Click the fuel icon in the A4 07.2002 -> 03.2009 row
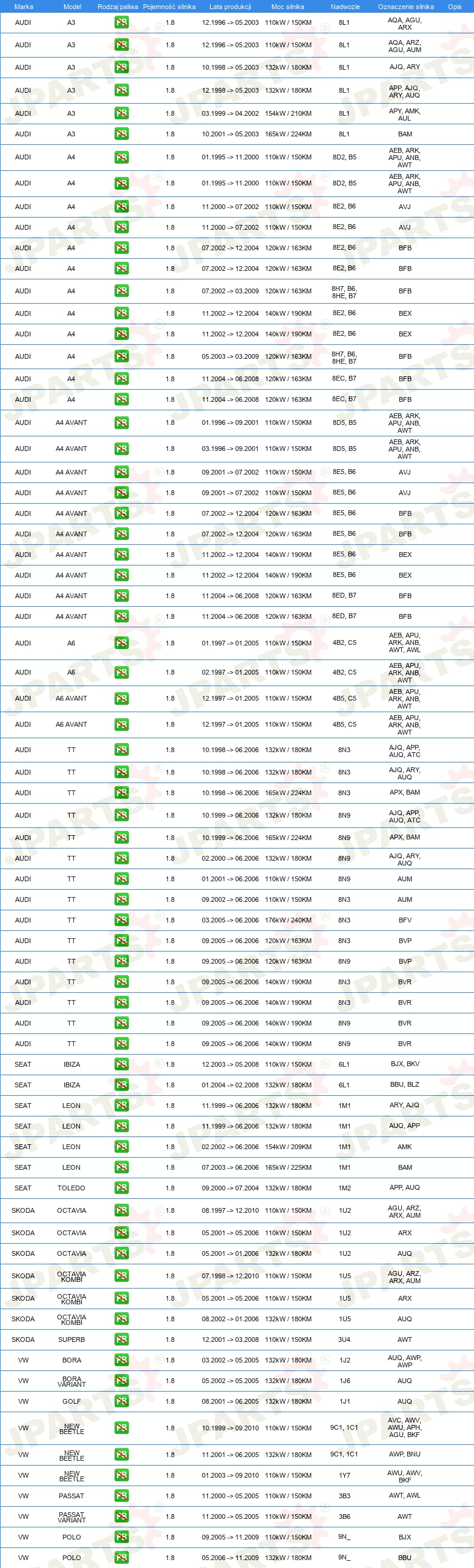This screenshot has width=474, height=1568. pos(122,291)
